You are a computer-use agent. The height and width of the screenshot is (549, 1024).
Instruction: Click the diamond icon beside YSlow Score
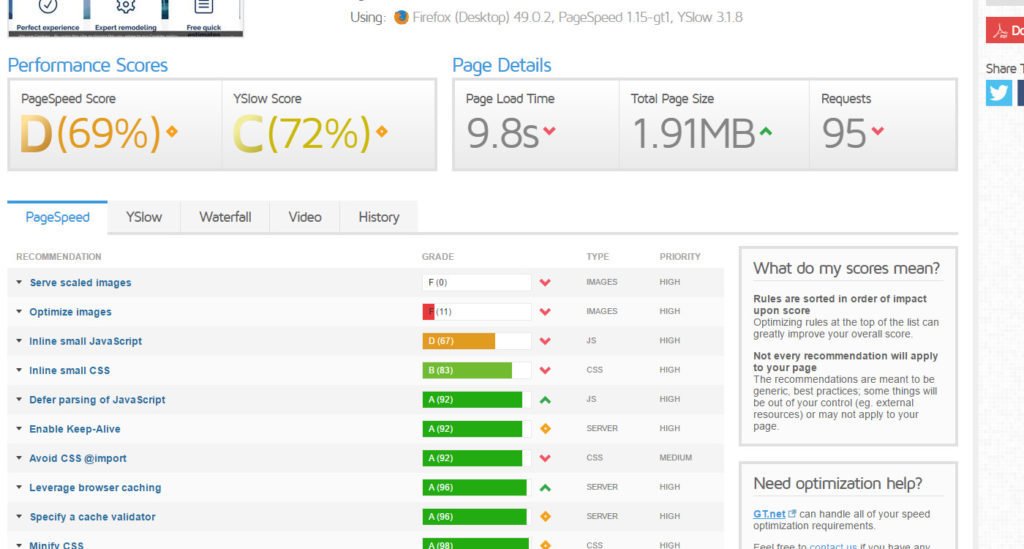[x=382, y=131]
